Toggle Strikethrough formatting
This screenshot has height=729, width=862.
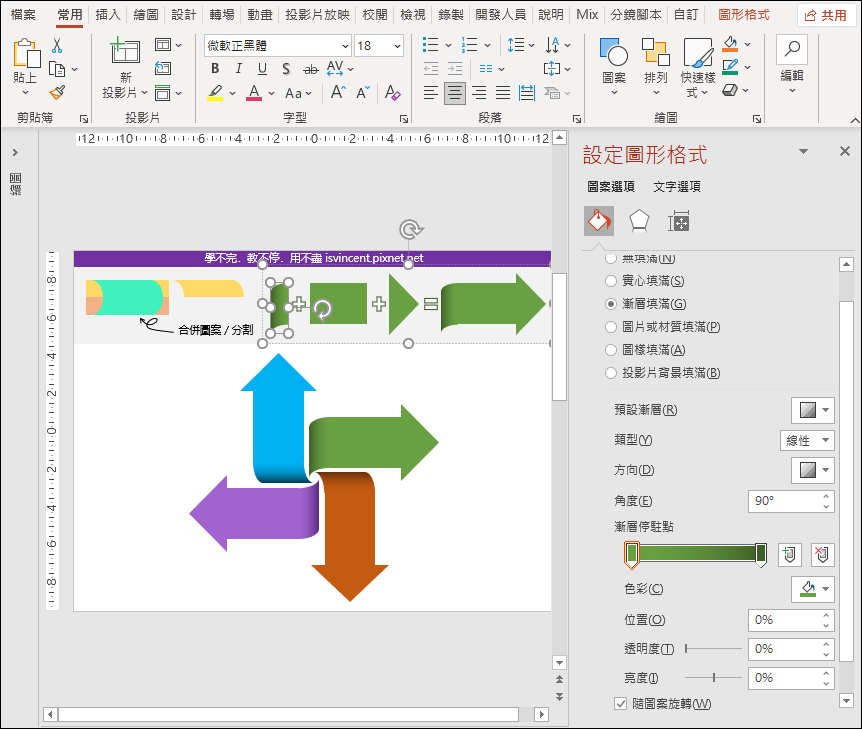tap(311, 69)
